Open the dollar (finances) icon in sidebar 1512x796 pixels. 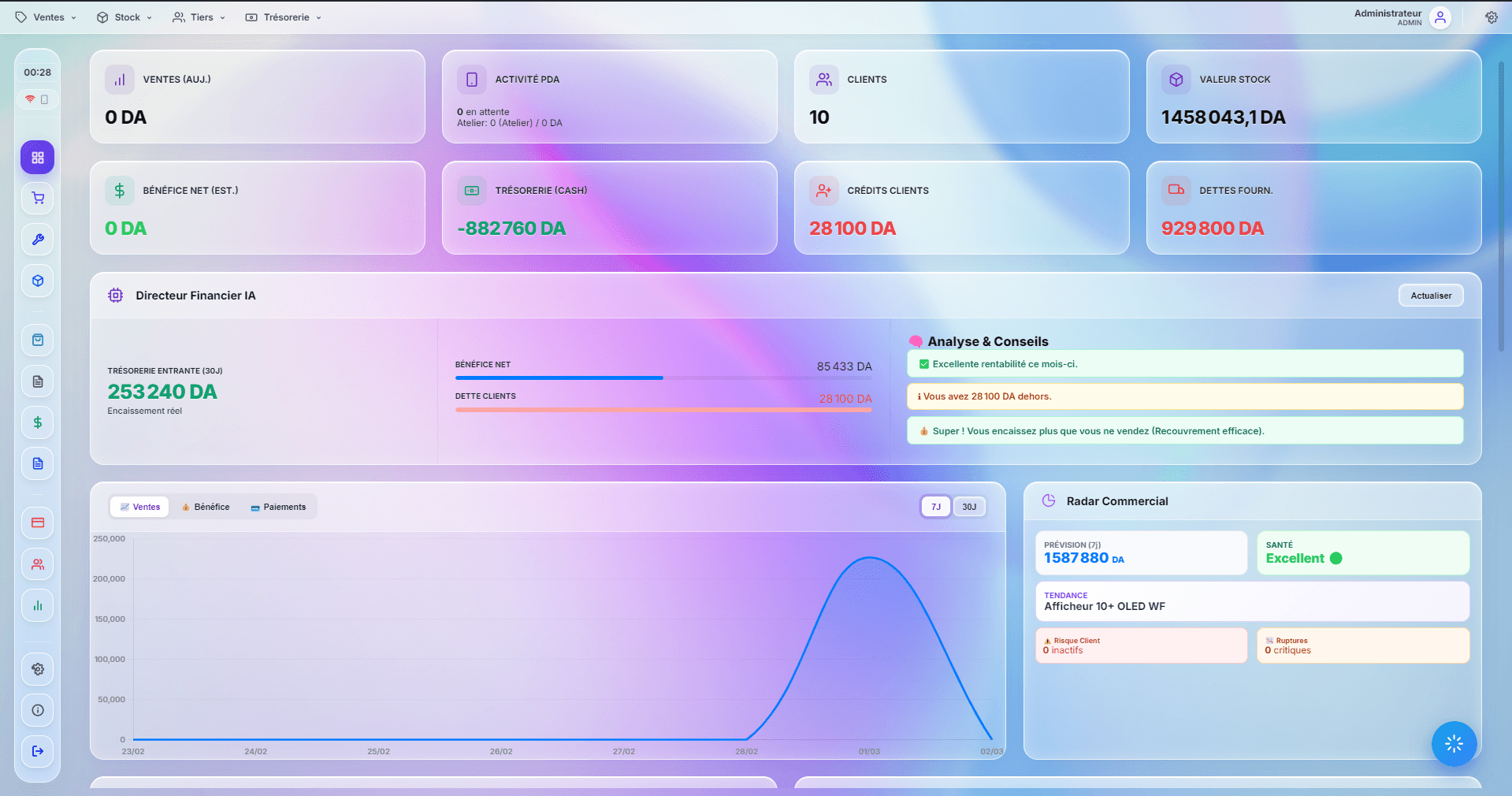pyautogui.click(x=37, y=422)
